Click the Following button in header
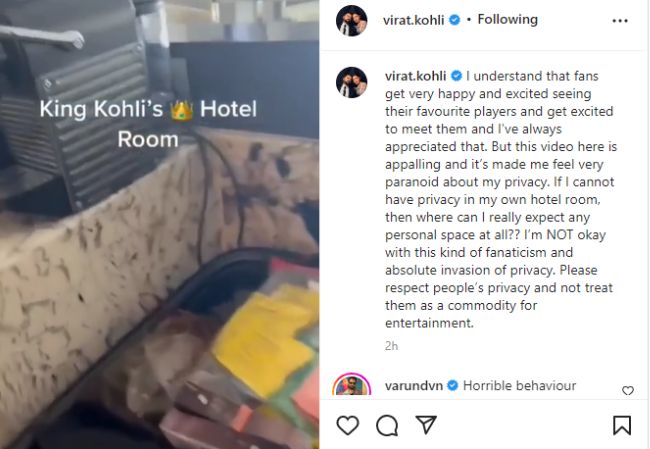The image size is (650, 449). pos(508,19)
